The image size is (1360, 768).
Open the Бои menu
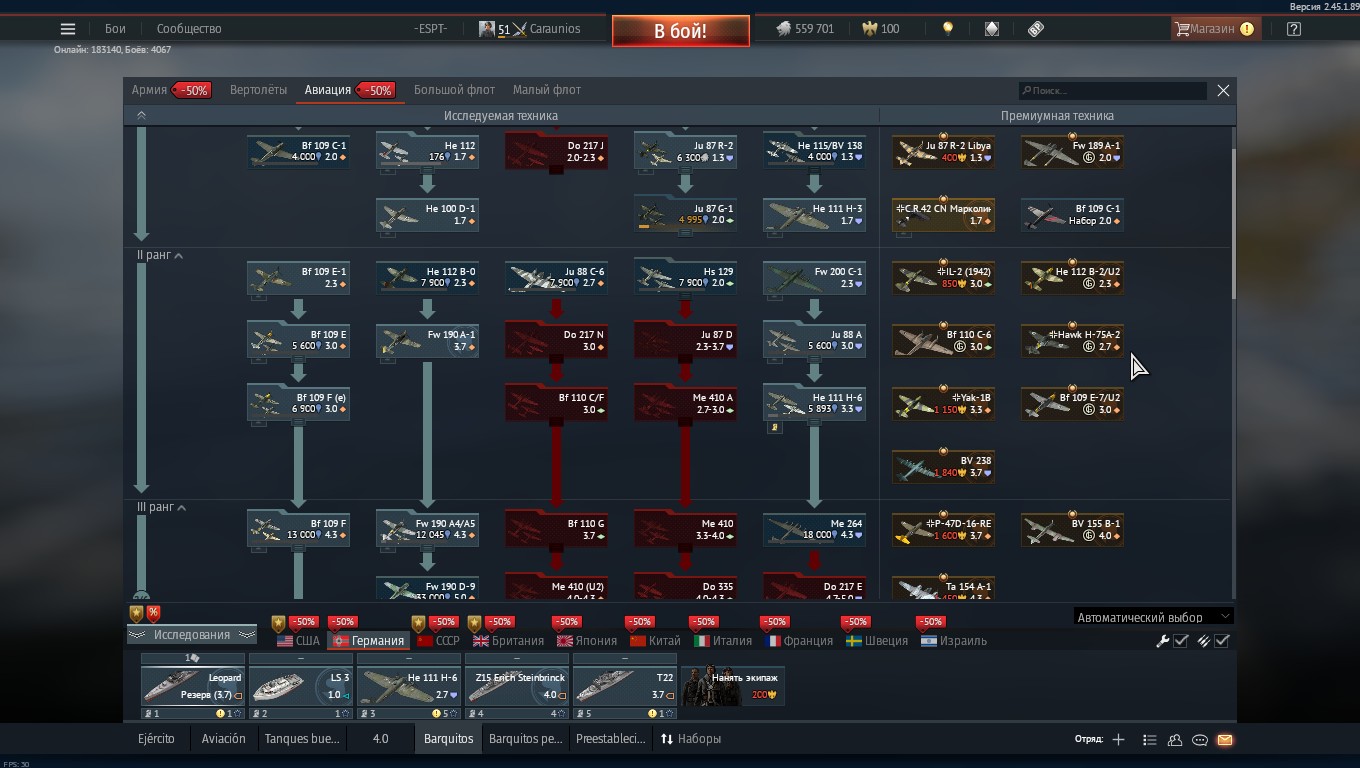pyautogui.click(x=116, y=29)
